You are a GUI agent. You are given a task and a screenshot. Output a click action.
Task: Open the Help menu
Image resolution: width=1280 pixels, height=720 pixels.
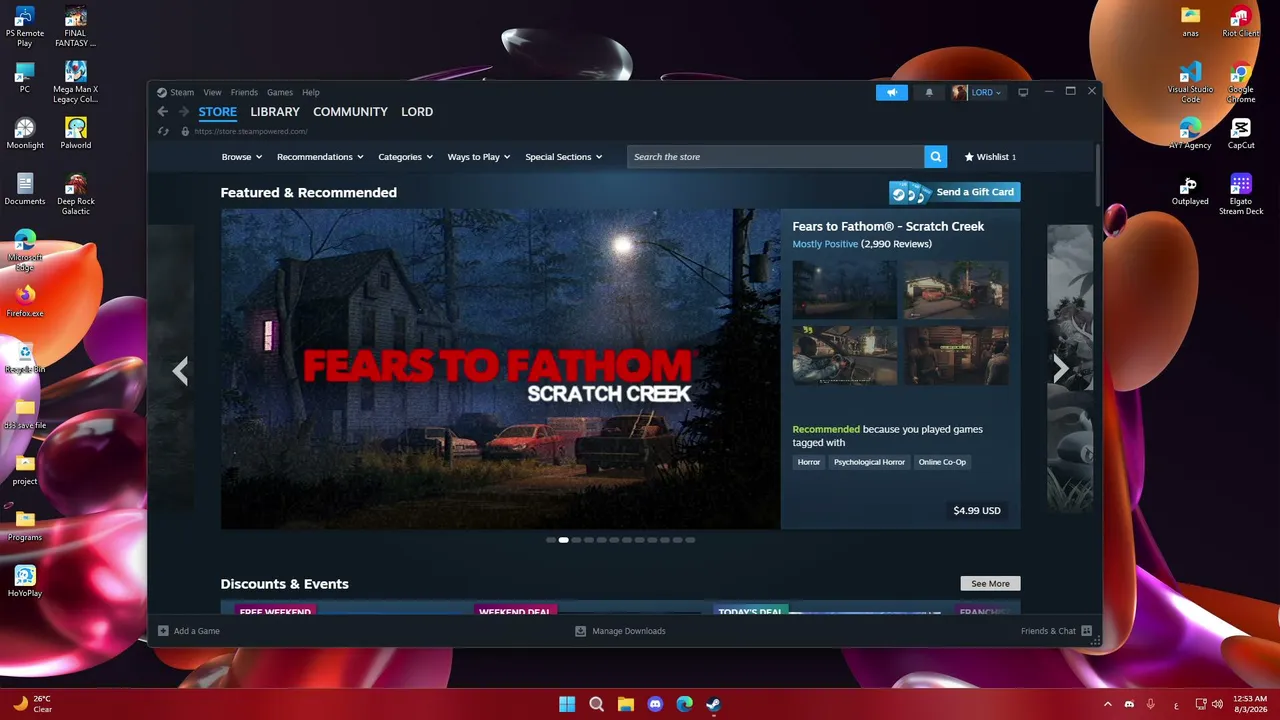coord(311,92)
